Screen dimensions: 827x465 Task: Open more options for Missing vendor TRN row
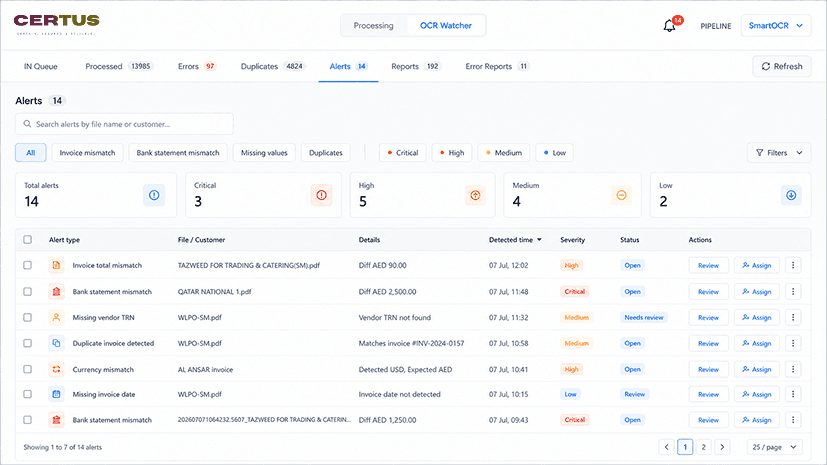[x=793, y=317]
